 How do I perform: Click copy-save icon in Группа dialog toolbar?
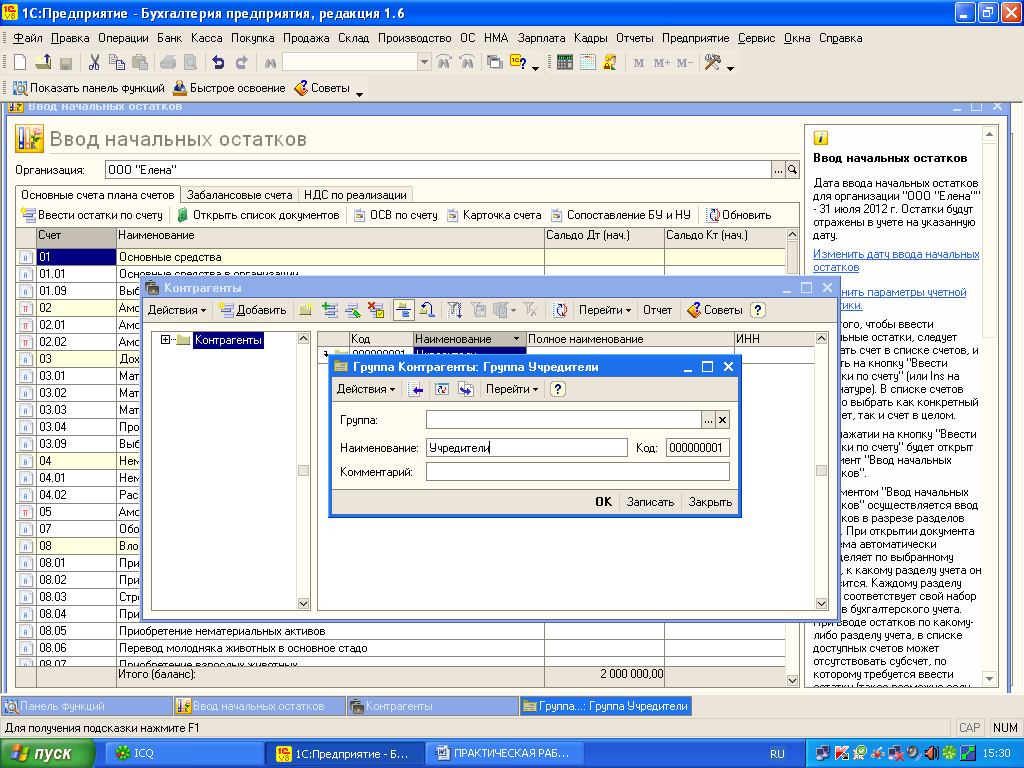coord(466,389)
